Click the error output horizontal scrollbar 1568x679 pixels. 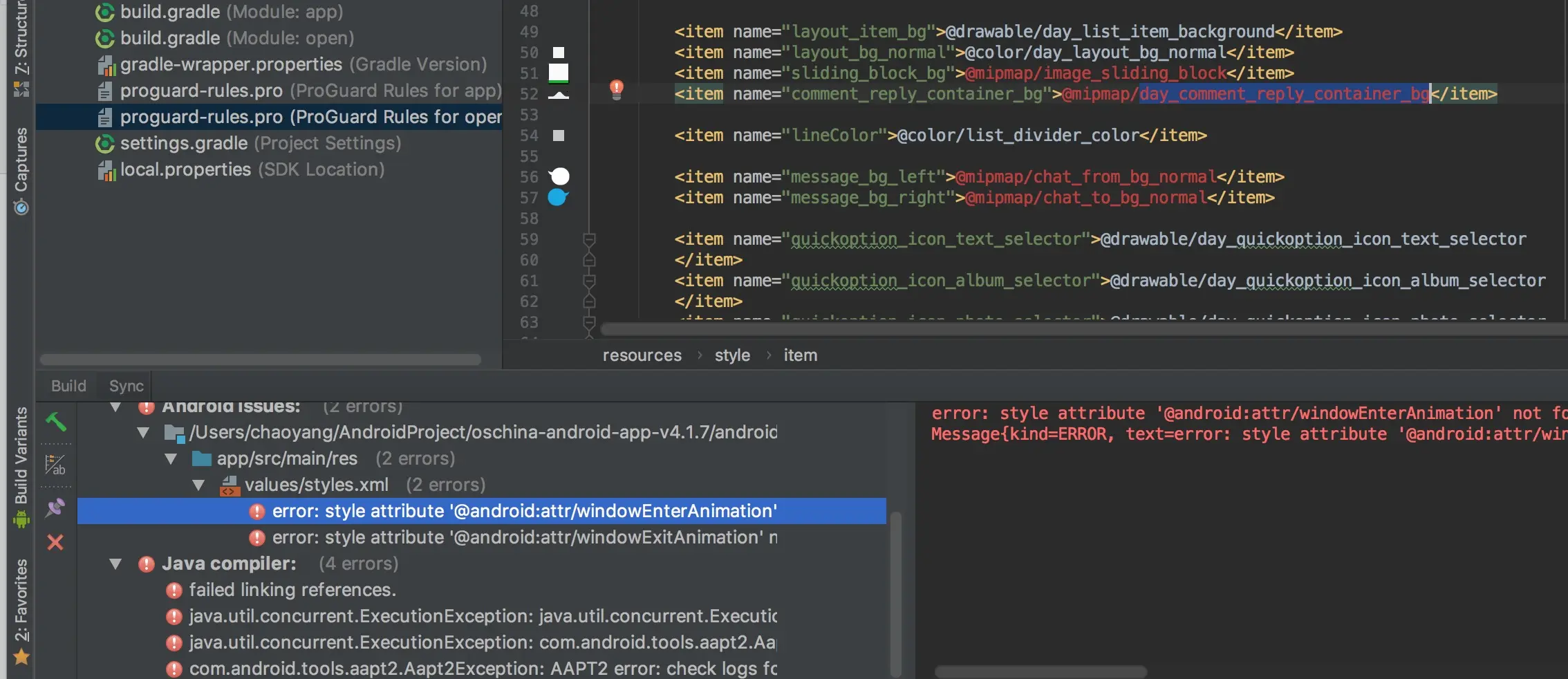tap(1040, 671)
